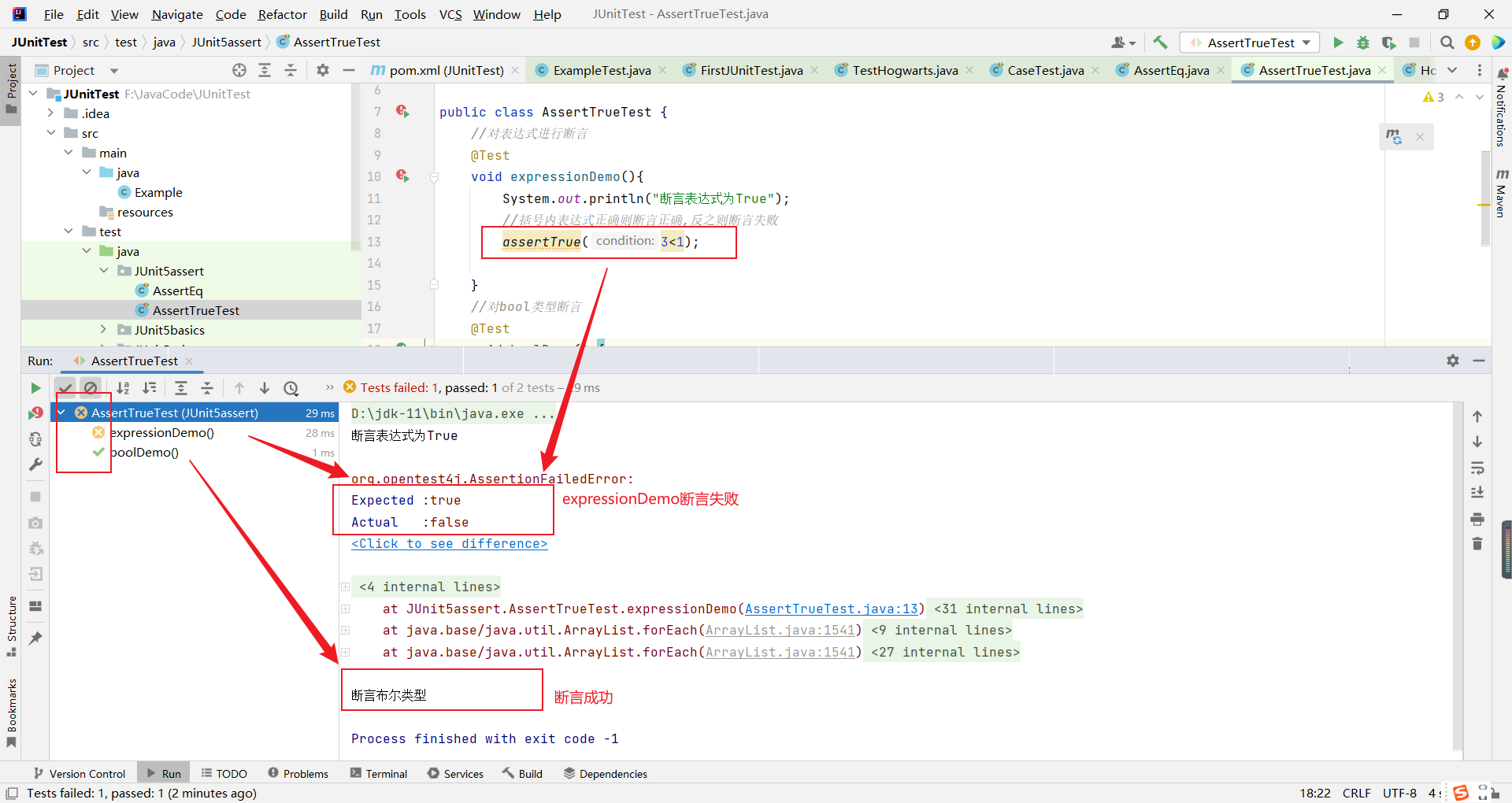Switch to the CaseTest.java tab
The height and width of the screenshot is (803, 1512).
(x=1045, y=70)
